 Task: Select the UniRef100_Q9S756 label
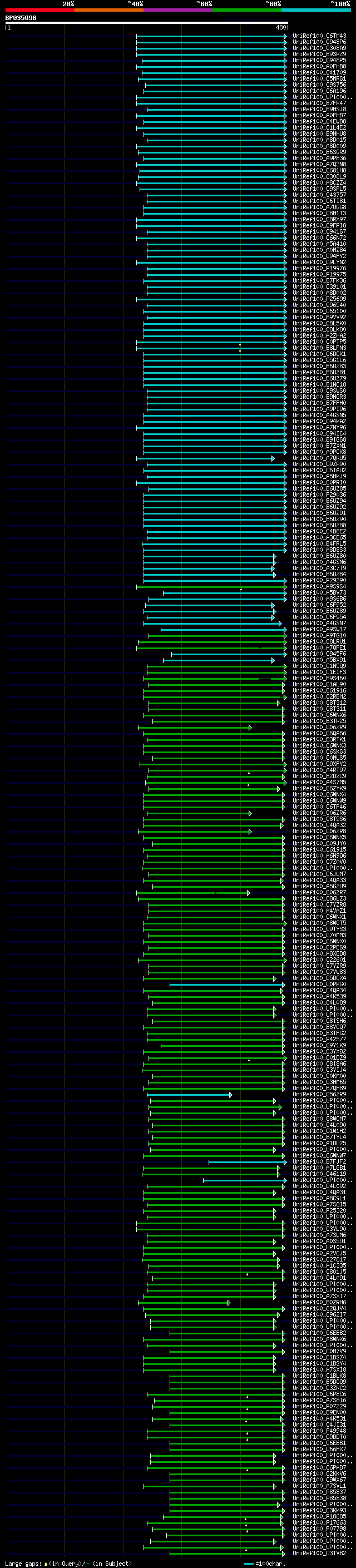click(x=319, y=85)
